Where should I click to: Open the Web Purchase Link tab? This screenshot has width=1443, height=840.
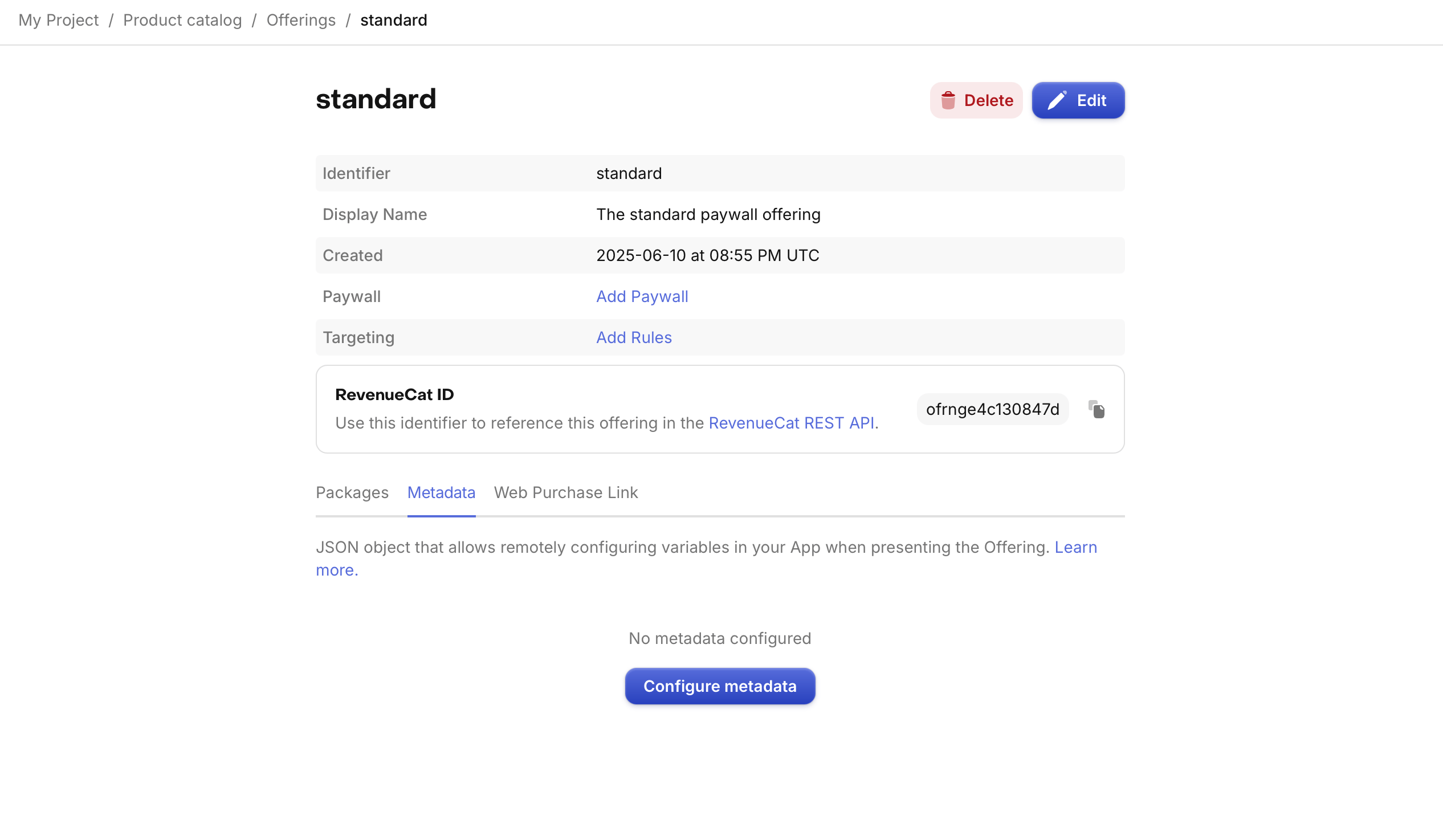click(566, 492)
